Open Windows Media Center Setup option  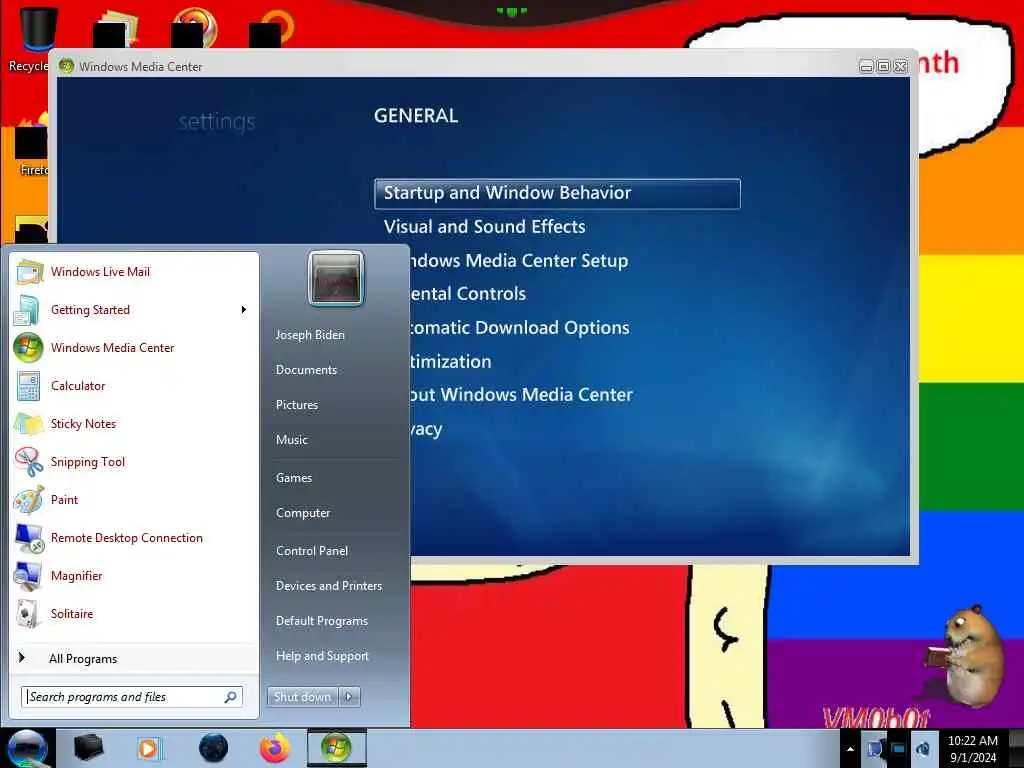coord(519,261)
